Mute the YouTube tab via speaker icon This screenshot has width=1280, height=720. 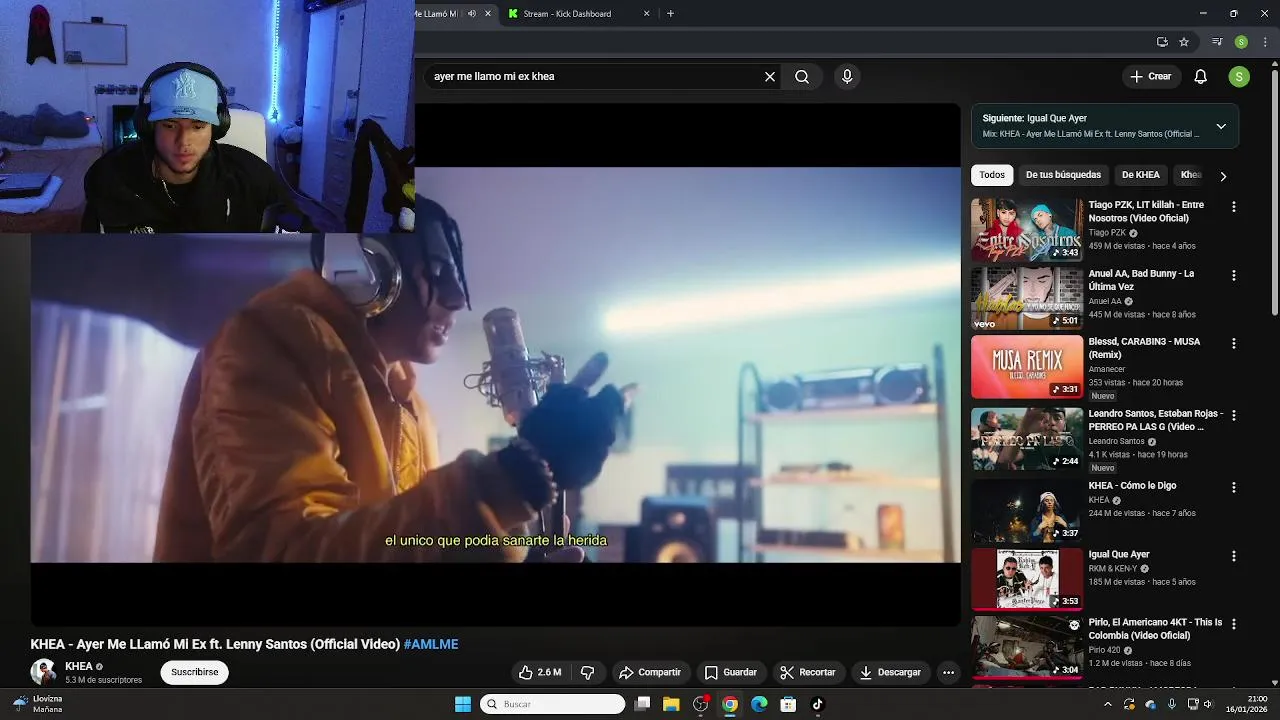point(471,14)
